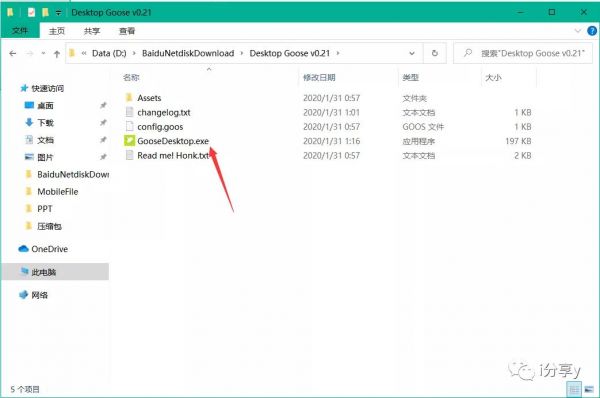600x398 pixels.
Task: Click the 2020/1/31 1:16 date cell
Action: pyautogui.click(x=331, y=141)
